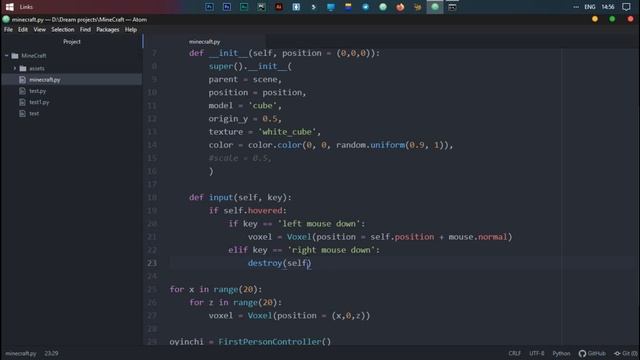Image resolution: width=640 pixels, height=360 pixels.
Task: Open the File menu
Action: (x=8, y=29)
